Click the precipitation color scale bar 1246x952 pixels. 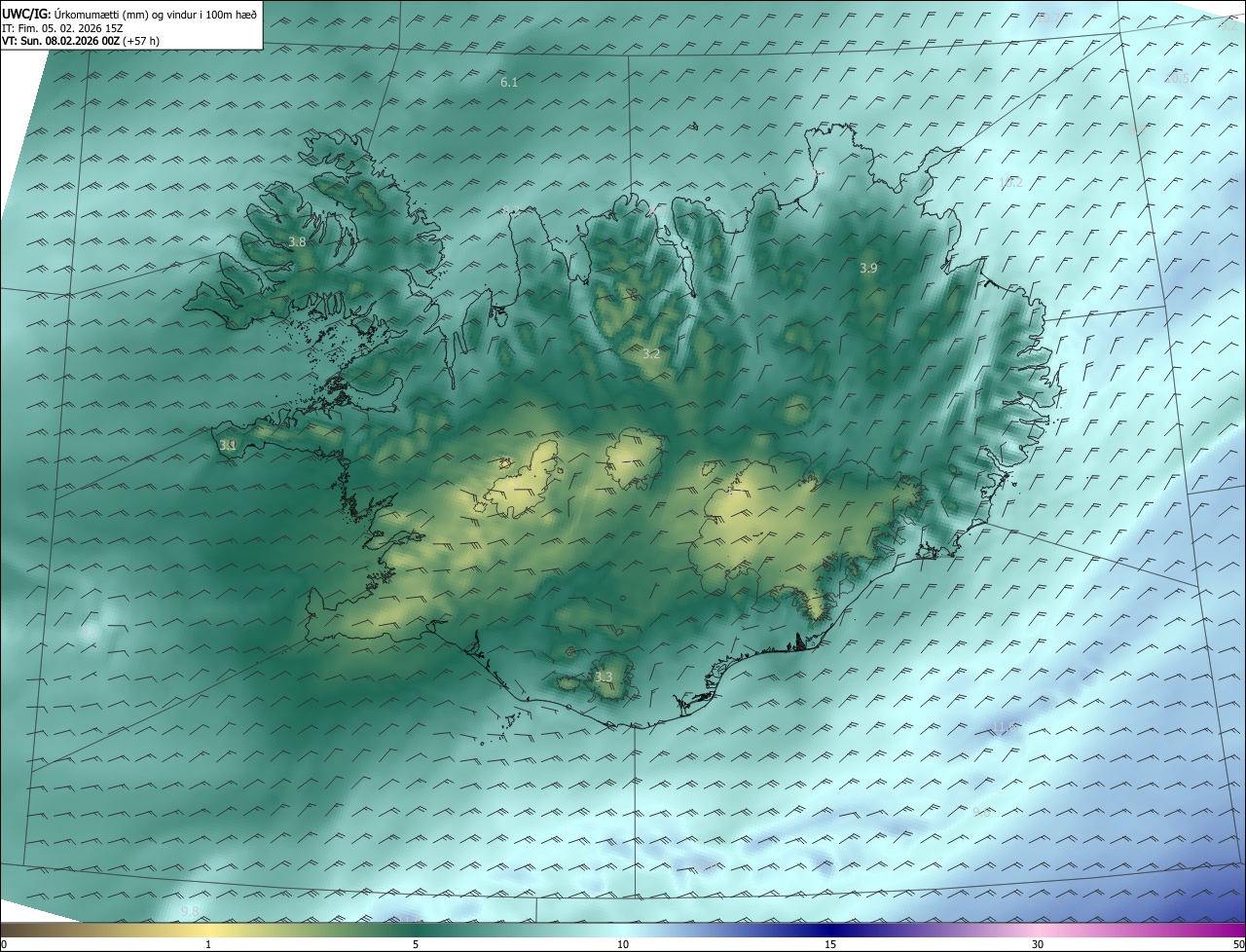(x=623, y=930)
